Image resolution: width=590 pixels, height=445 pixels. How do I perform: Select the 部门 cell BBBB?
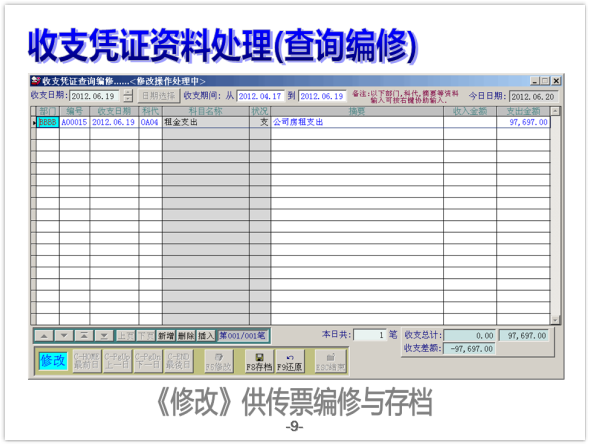[48, 122]
